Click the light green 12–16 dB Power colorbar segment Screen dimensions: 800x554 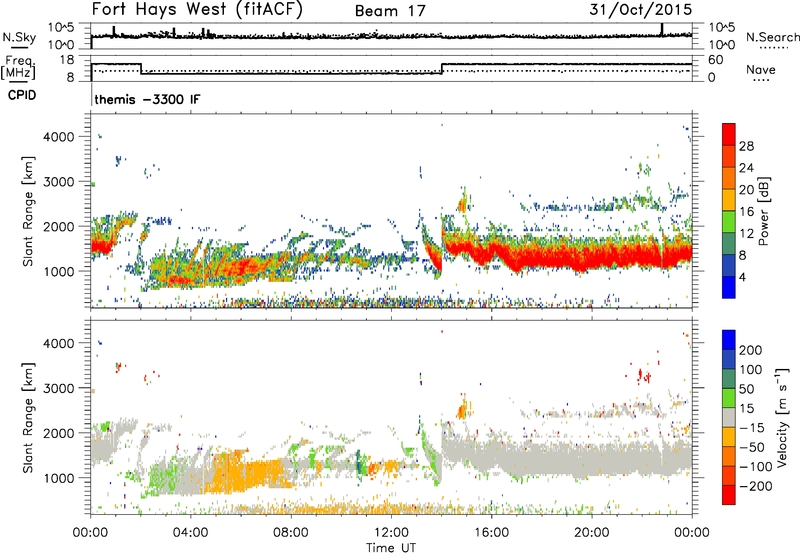coord(729,222)
